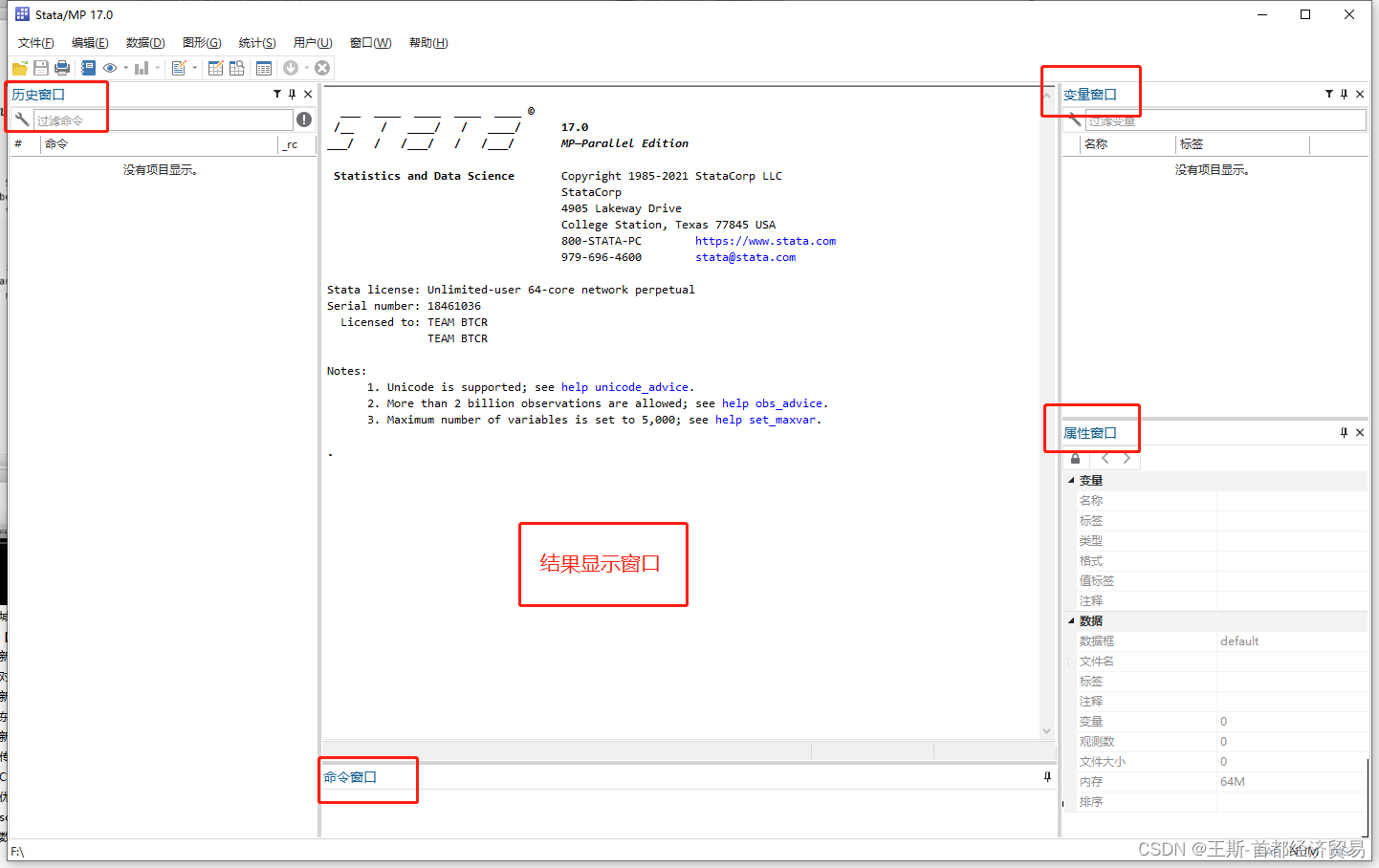Open the 编辑(E) menu
1379x868 pixels.
pyautogui.click(x=90, y=43)
